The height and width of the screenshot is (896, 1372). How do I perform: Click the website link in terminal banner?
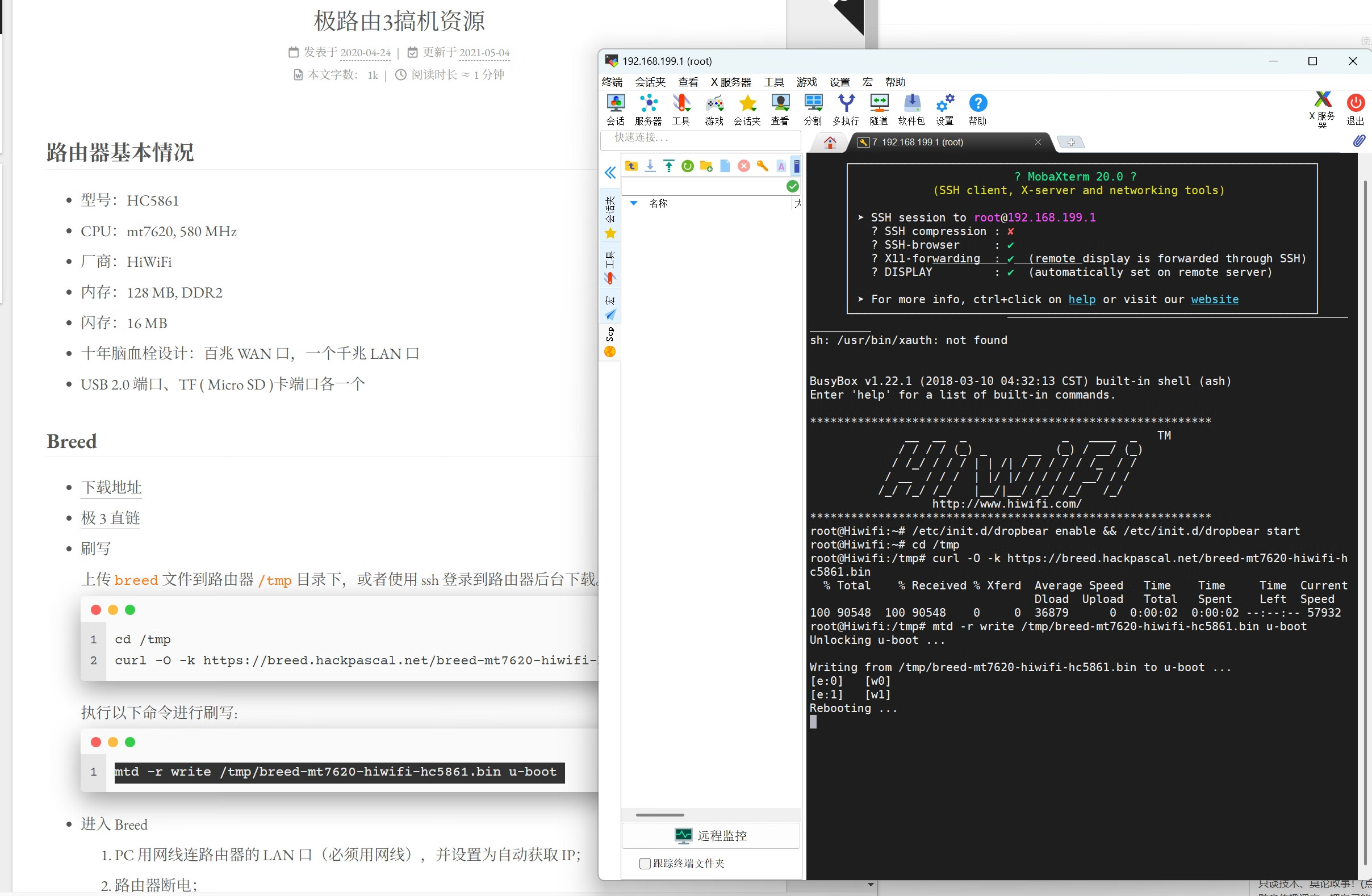click(x=1214, y=299)
